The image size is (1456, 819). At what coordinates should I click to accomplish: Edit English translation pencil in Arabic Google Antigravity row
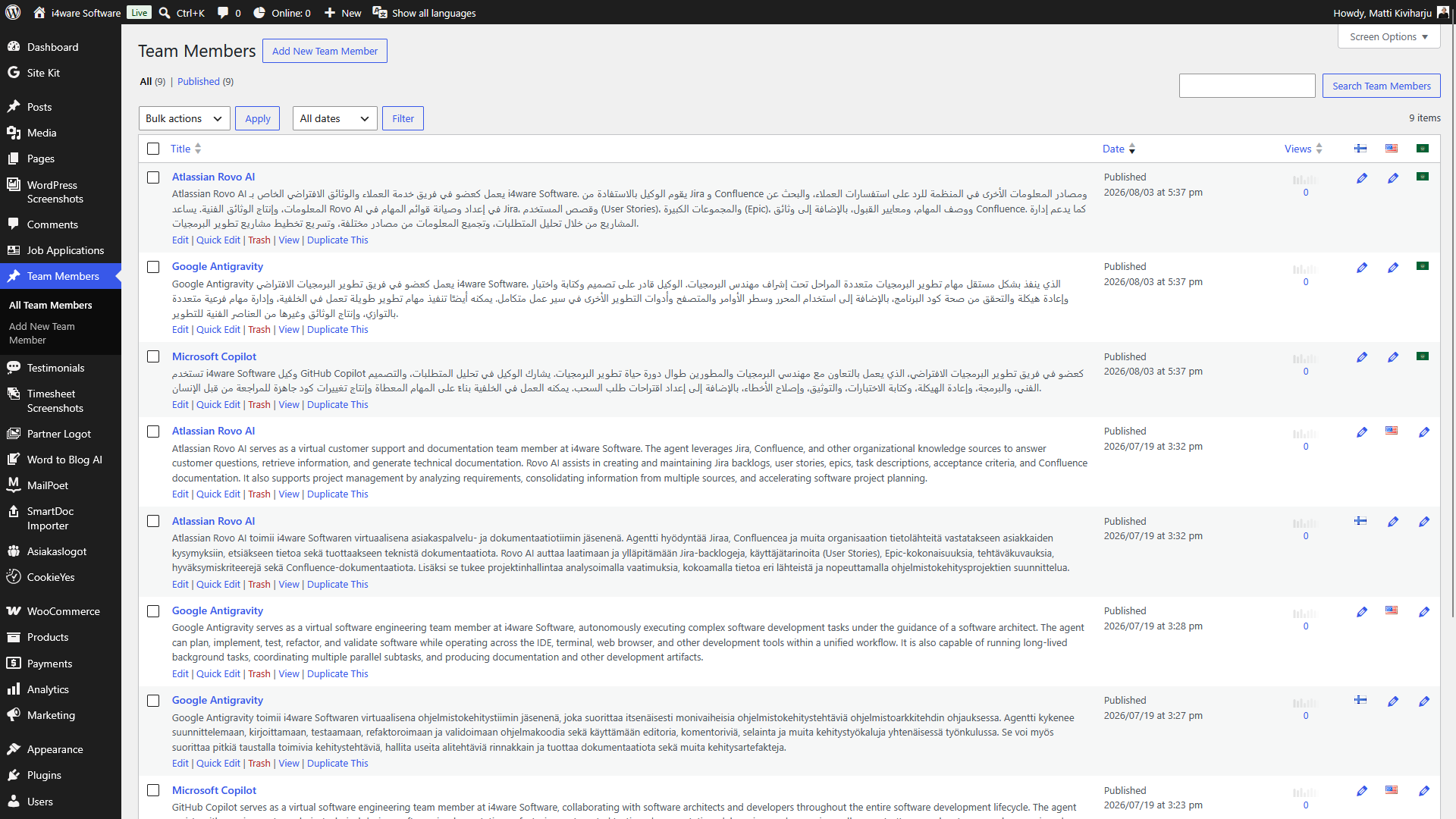tap(1393, 268)
